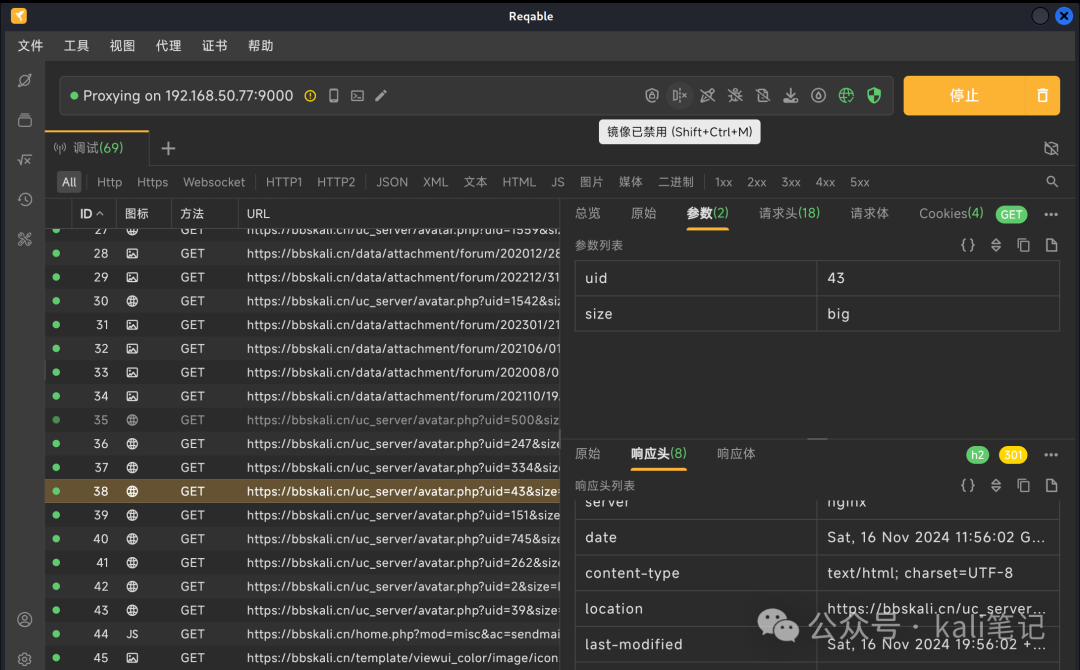Open the script (√x) sidebar icon
The image size is (1080, 670).
[x=25, y=160]
